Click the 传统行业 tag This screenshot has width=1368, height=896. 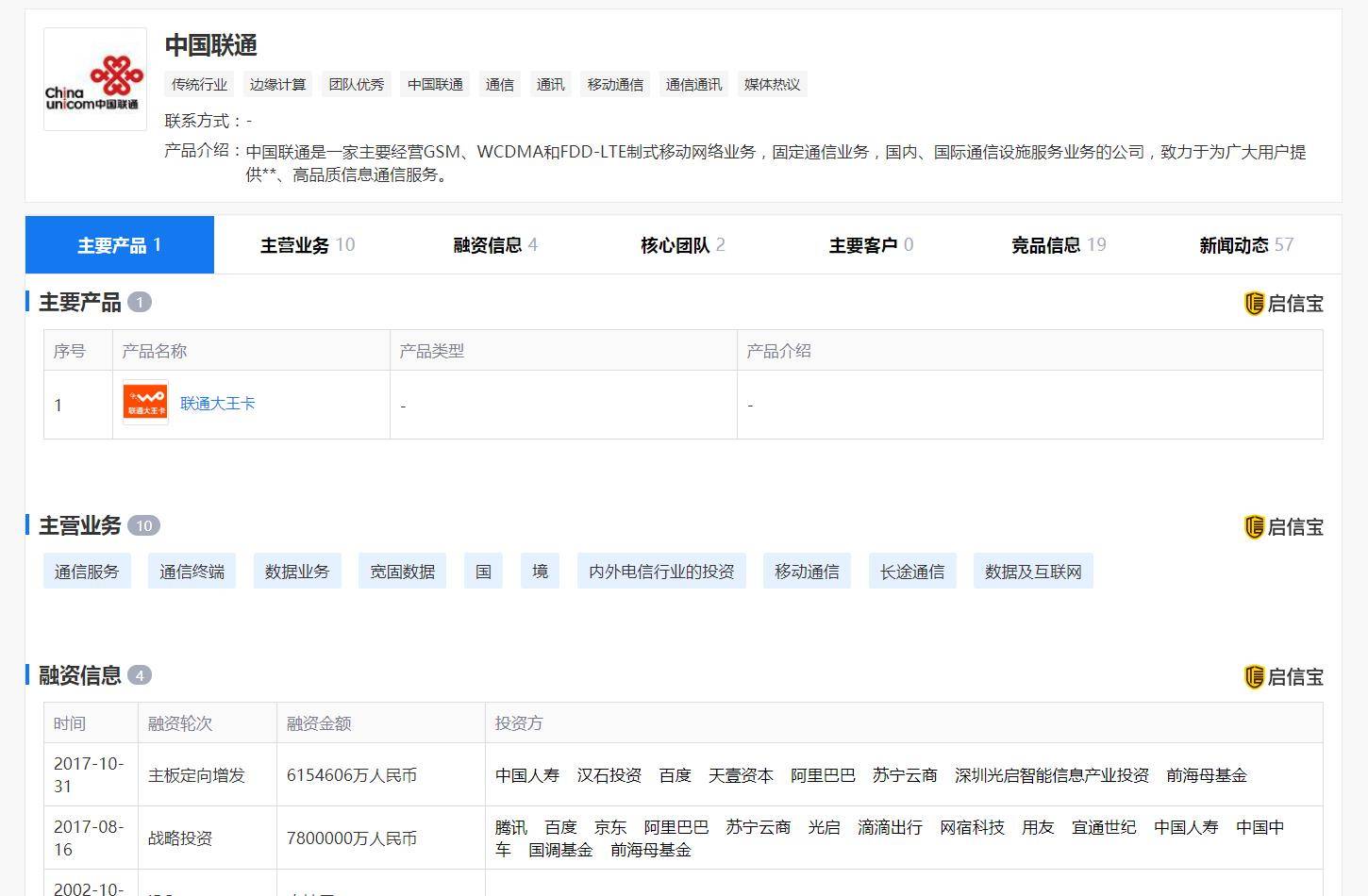(x=200, y=84)
